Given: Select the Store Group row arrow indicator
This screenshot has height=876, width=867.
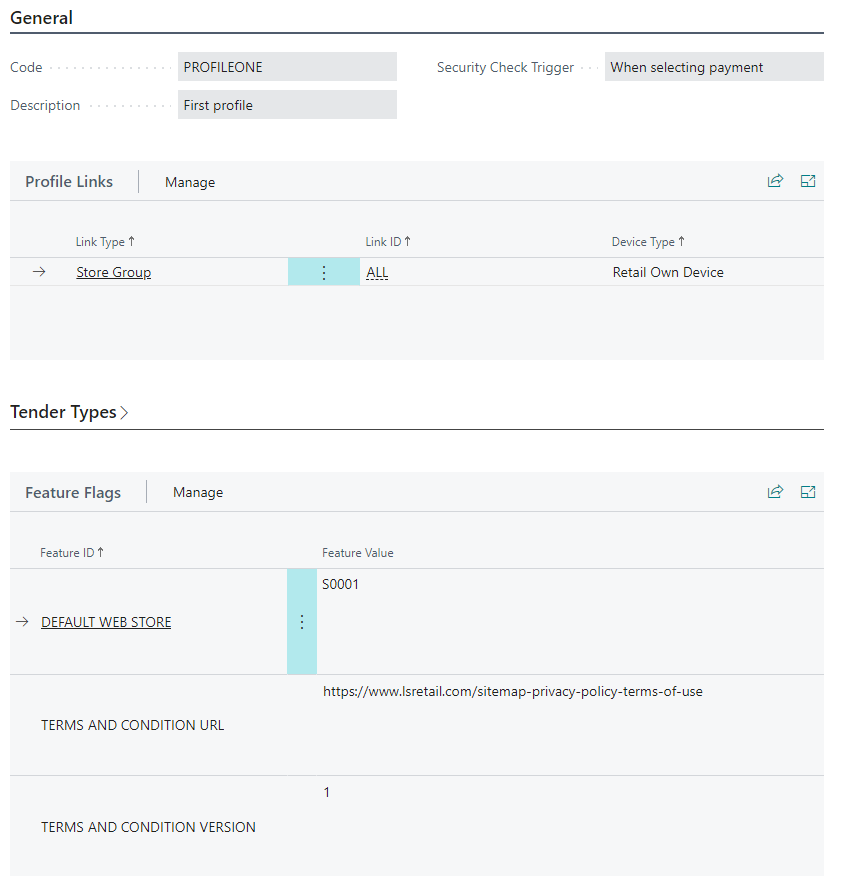Looking at the screenshot, I should pos(39,272).
